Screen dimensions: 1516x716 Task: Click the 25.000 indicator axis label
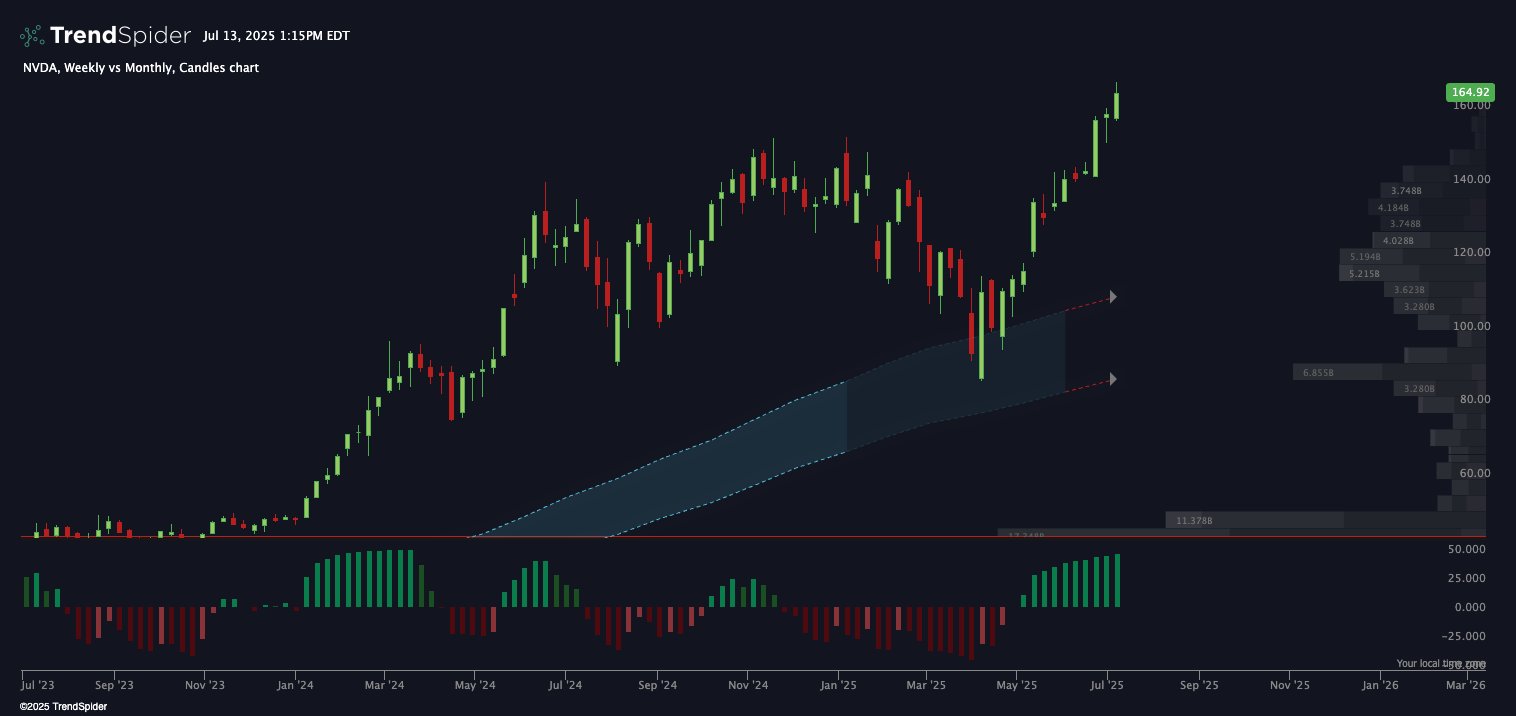pyautogui.click(x=1467, y=578)
